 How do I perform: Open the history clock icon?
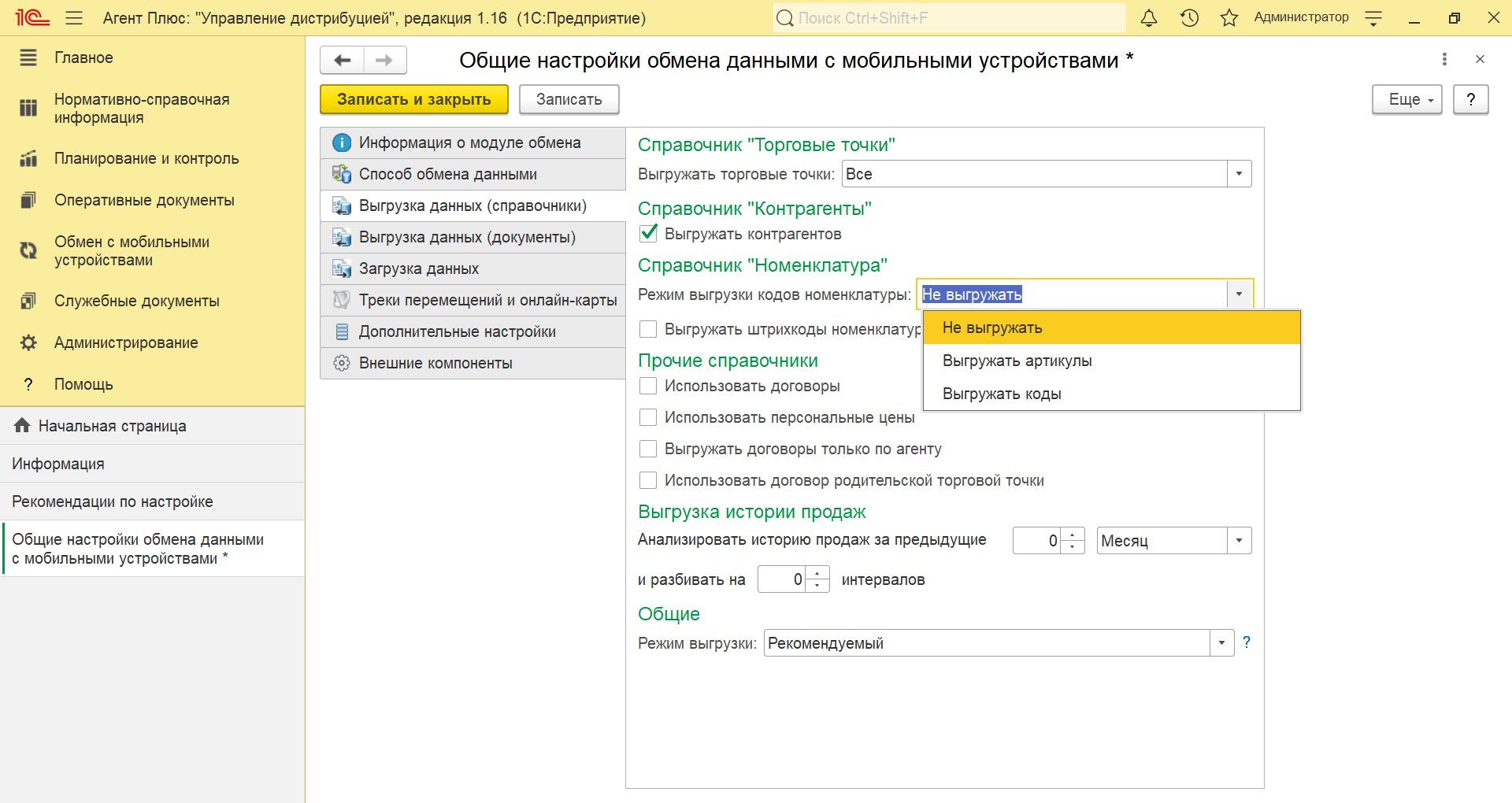pyautogui.click(x=1189, y=18)
